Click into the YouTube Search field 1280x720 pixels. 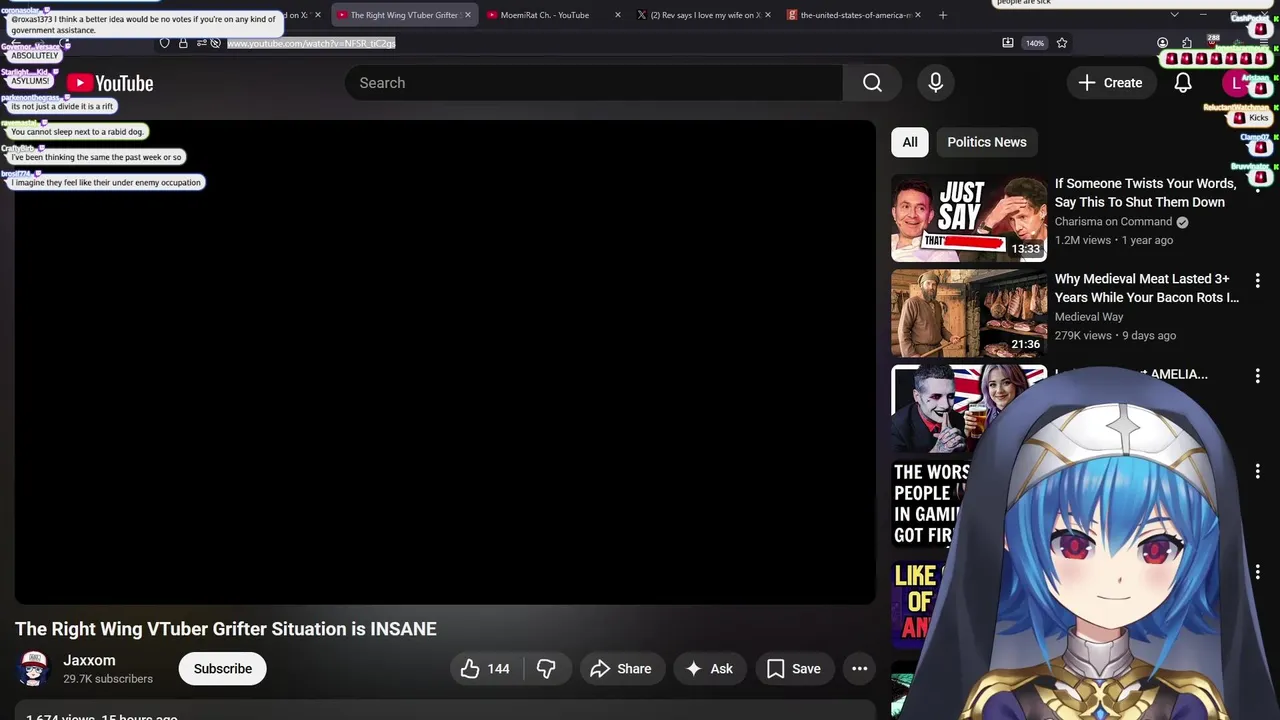click(x=594, y=83)
